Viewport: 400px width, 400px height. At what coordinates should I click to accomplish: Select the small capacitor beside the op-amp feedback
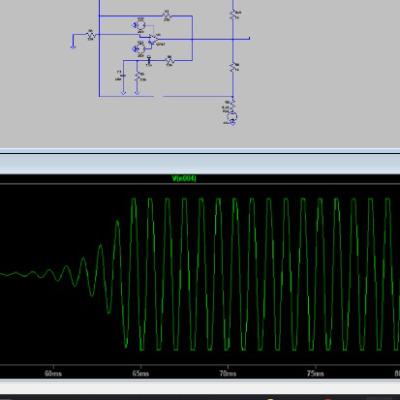[149, 60]
